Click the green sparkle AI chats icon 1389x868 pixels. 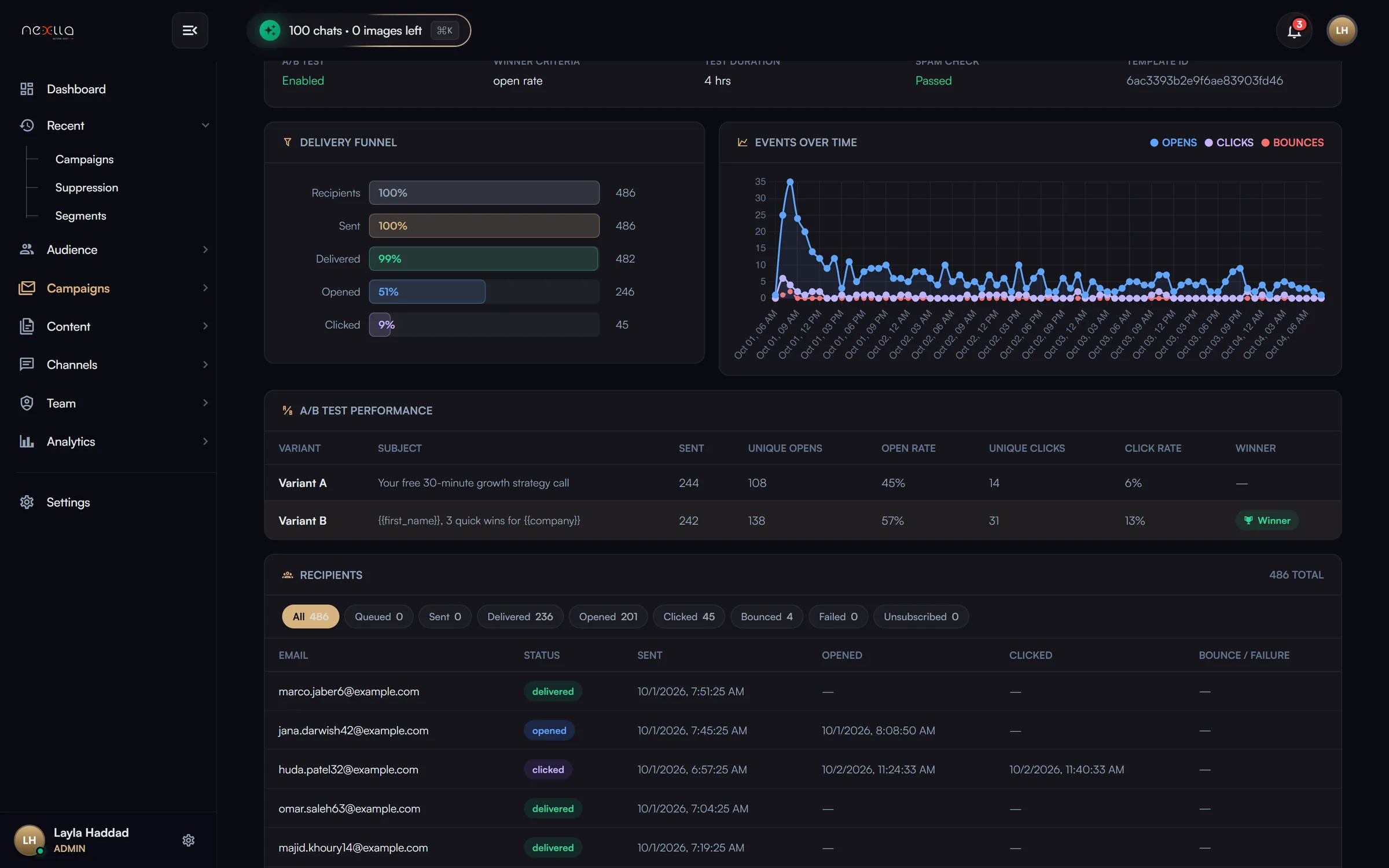pyautogui.click(x=270, y=30)
